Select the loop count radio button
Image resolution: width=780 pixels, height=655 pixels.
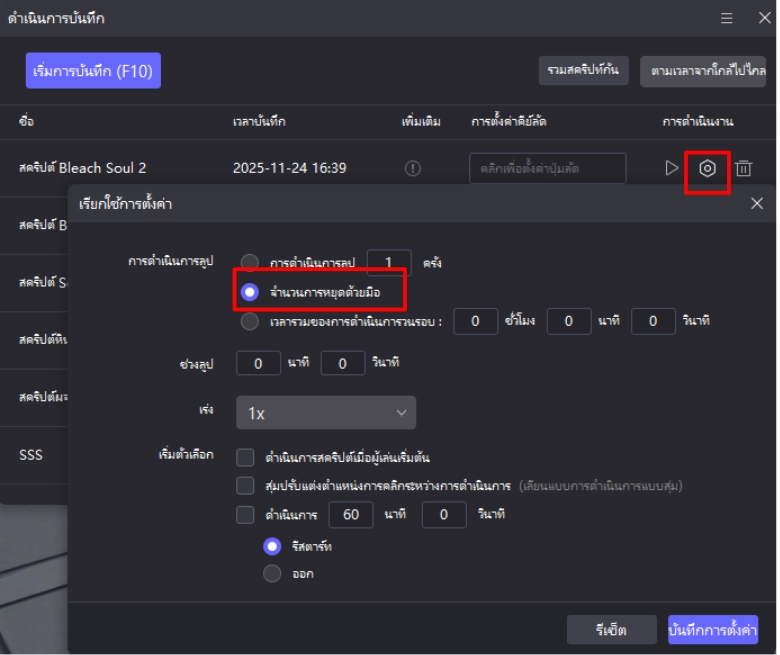tap(250, 263)
